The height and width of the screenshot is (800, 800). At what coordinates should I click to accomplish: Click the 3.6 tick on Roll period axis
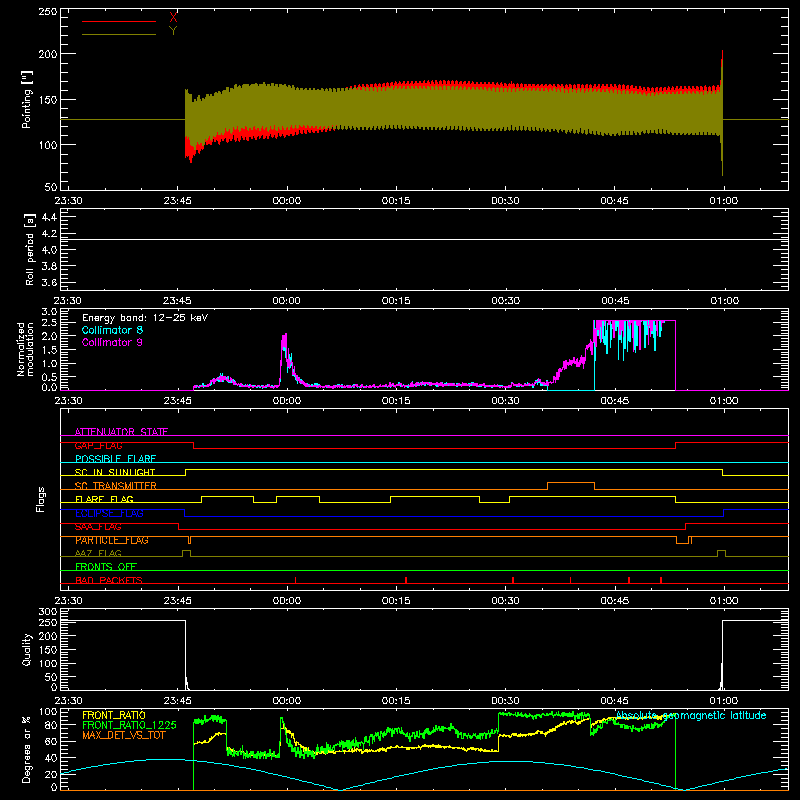point(49,283)
